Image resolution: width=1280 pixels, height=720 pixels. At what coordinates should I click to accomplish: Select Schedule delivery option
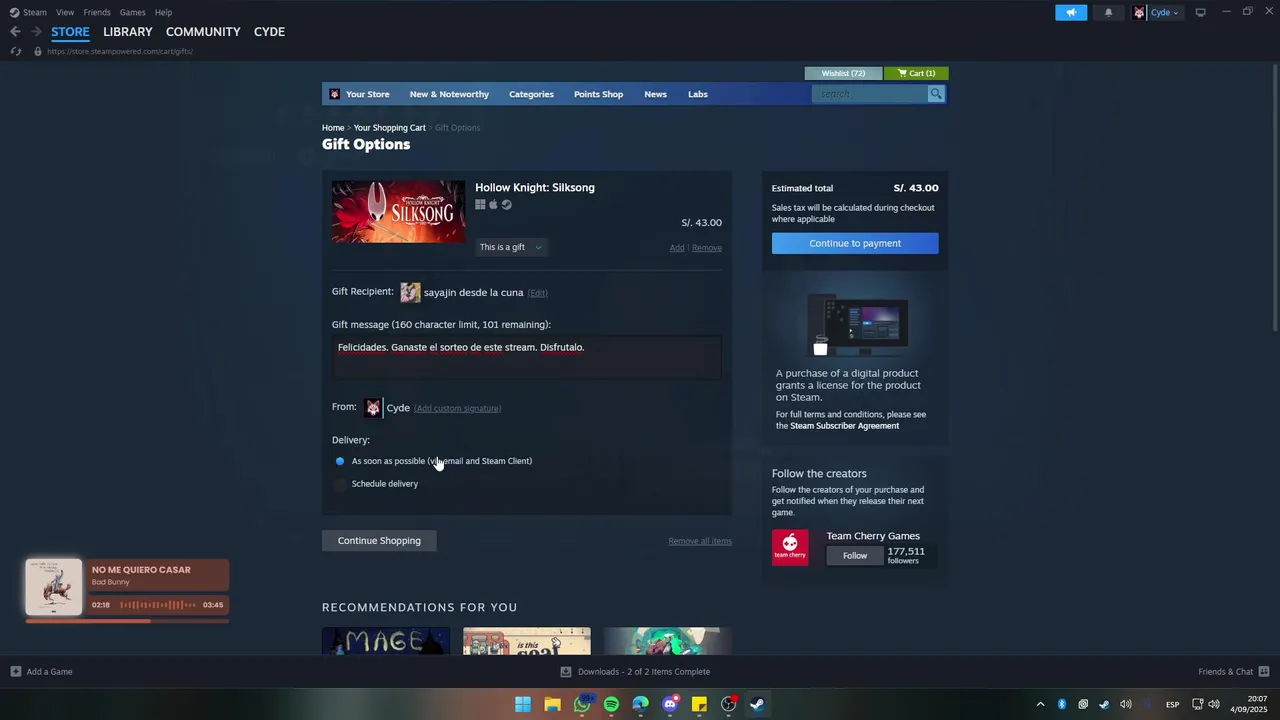[x=340, y=484]
